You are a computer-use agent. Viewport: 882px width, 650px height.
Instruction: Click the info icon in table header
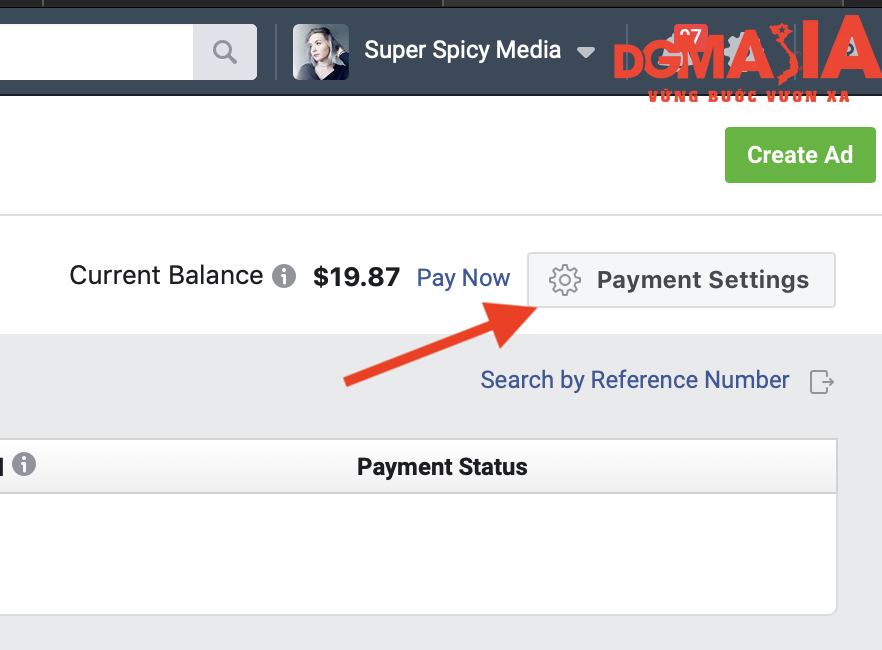[24, 464]
